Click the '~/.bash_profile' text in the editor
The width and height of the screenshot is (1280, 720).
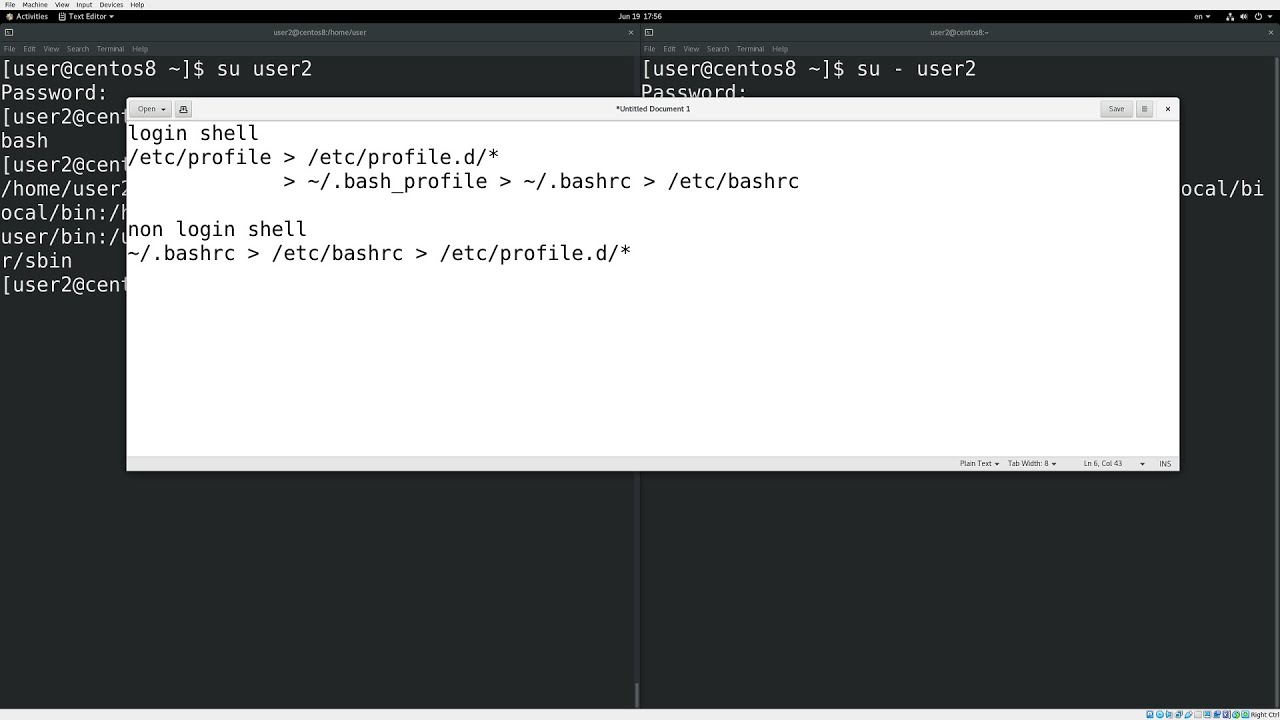coord(397,182)
